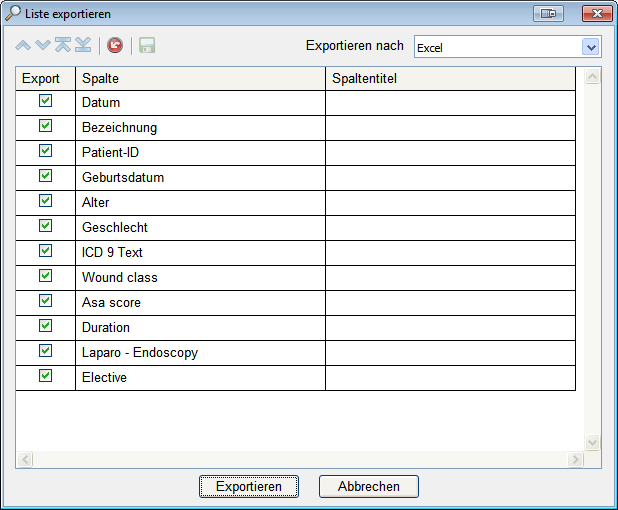Image resolution: width=618 pixels, height=510 pixels.
Task: Click the save floppy disk icon
Action: pyautogui.click(x=147, y=46)
